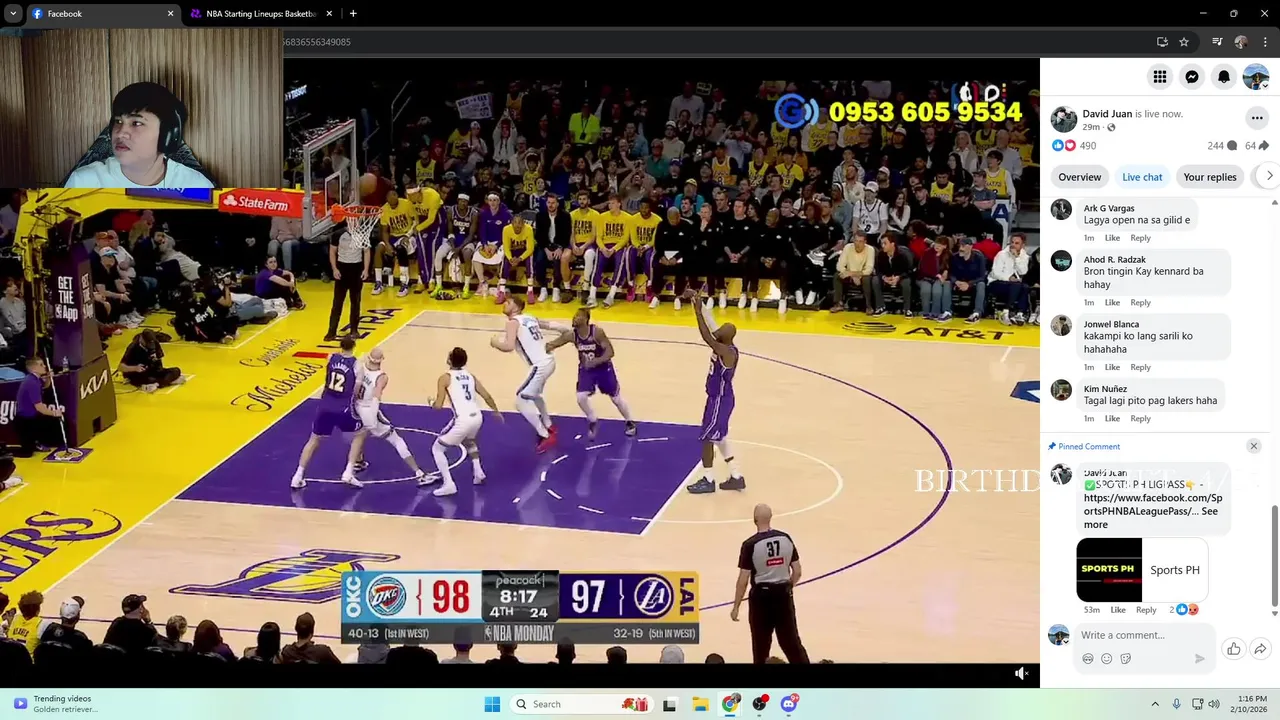Reply to Ark G Vargas's comment

[x=1141, y=238]
